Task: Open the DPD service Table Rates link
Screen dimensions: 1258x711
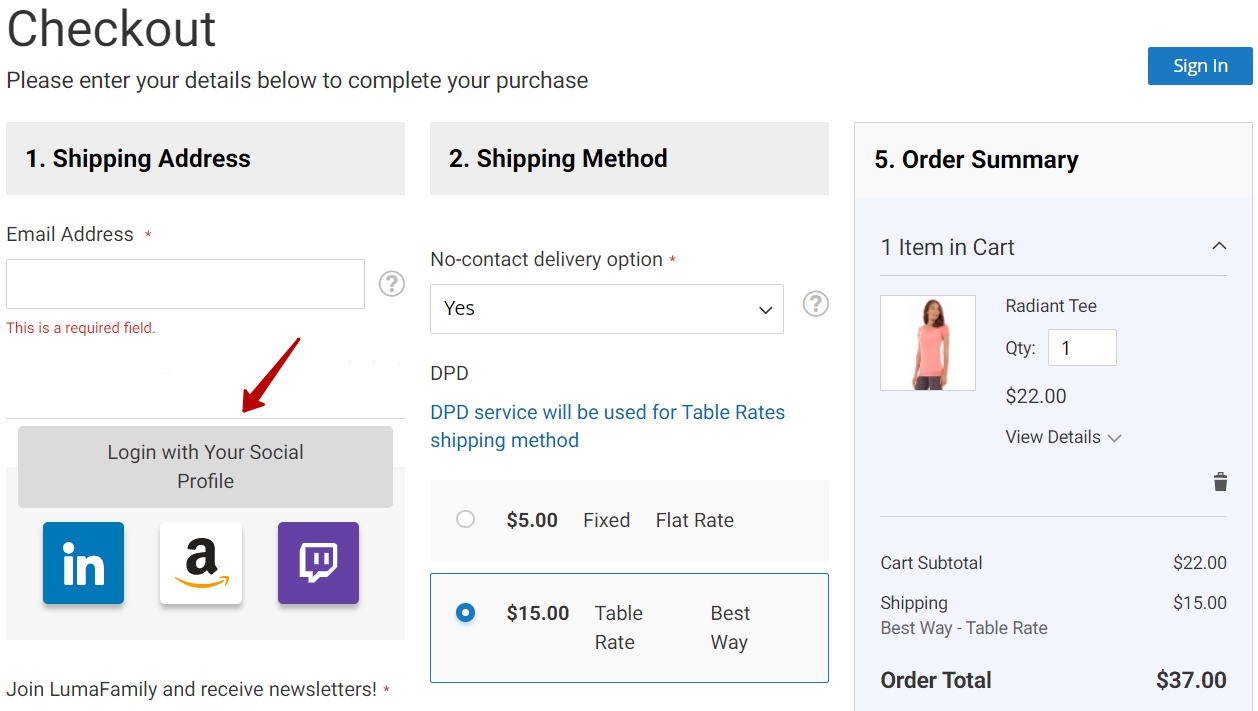Action: (x=607, y=426)
